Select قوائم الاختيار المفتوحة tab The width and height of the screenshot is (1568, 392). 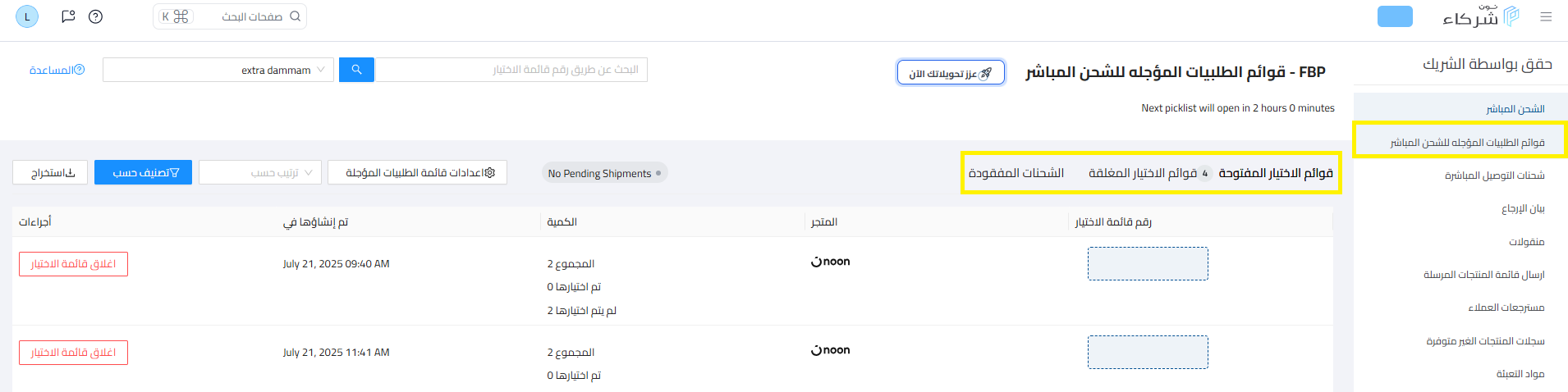[x=1276, y=173]
